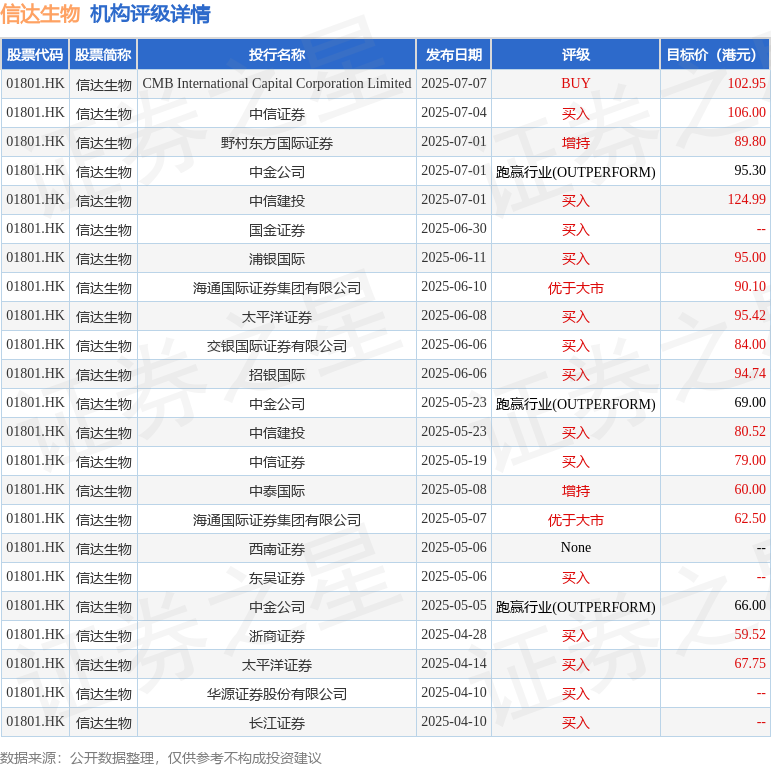Click date 2025-06-10

pyautogui.click(x=454, y=287)
